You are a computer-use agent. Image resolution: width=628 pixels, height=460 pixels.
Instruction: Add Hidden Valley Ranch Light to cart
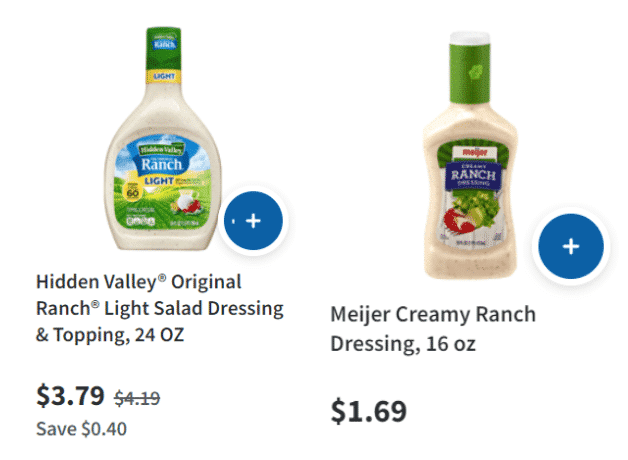tap(253, 221)
